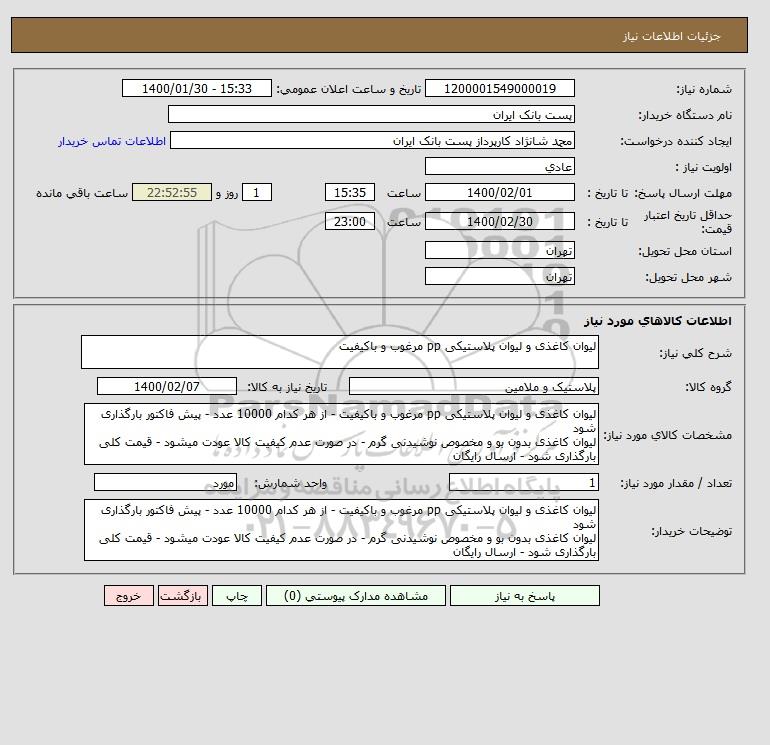This screenshot has height=745, width=770.
Task: Click the priority field 'عادی'
Action: click(499, 166)
